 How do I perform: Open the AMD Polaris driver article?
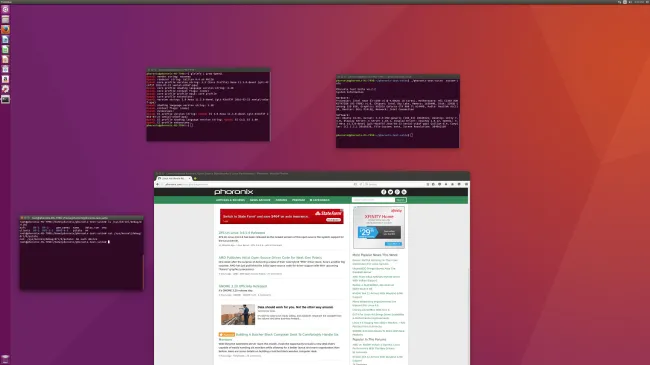(x=270, y=258)
